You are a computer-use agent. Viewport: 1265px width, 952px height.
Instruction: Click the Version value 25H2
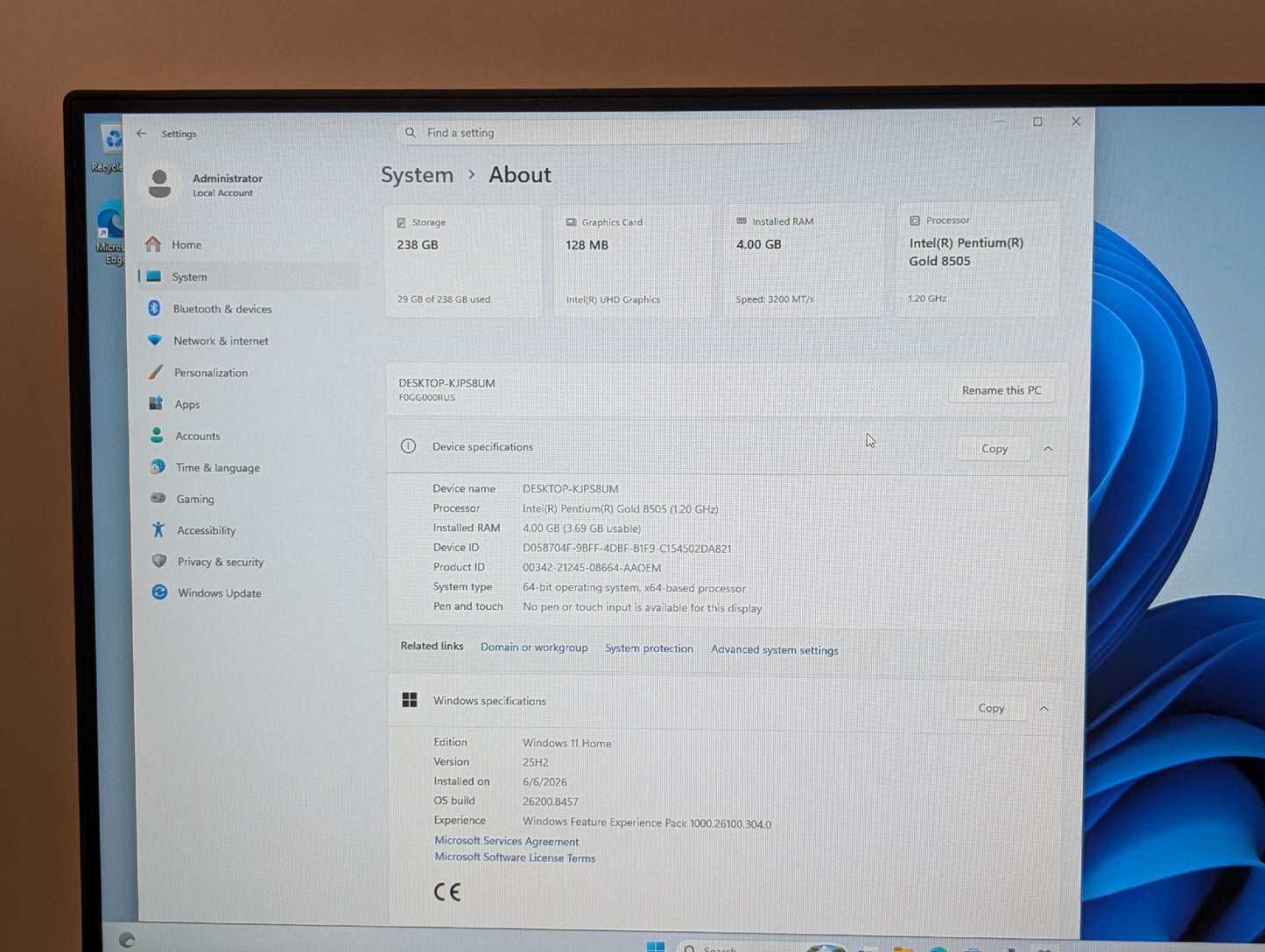point(536,762)
